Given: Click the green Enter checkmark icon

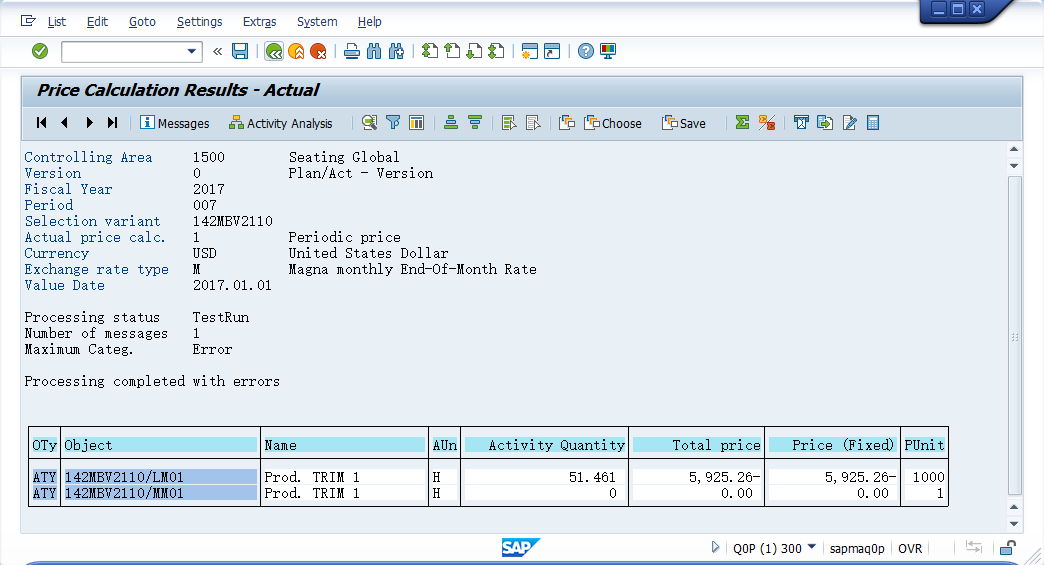Looking at the screenshot, I should coord(40,51).
